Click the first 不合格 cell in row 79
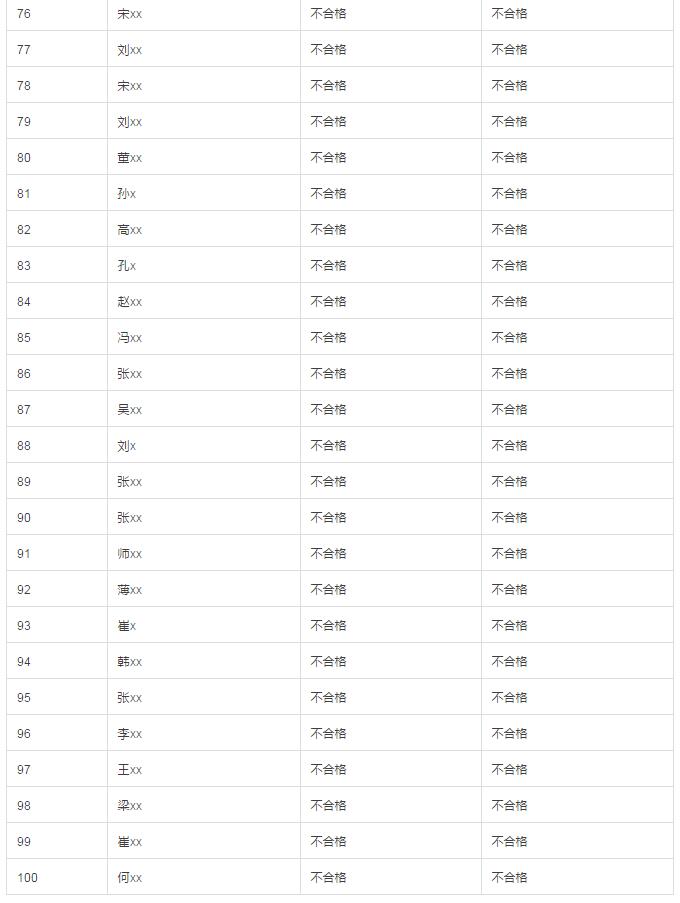680x903 pixels. click(328, 122)
